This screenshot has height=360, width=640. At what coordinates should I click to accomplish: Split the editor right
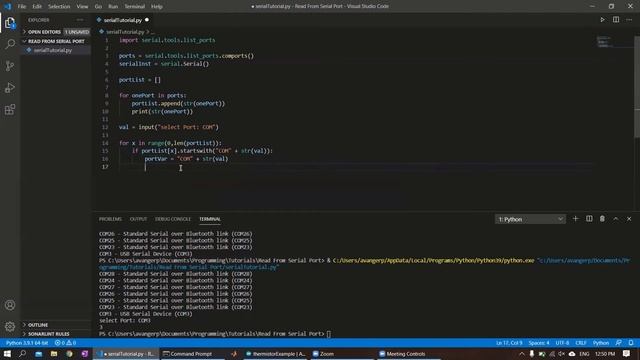coord(616,20)
